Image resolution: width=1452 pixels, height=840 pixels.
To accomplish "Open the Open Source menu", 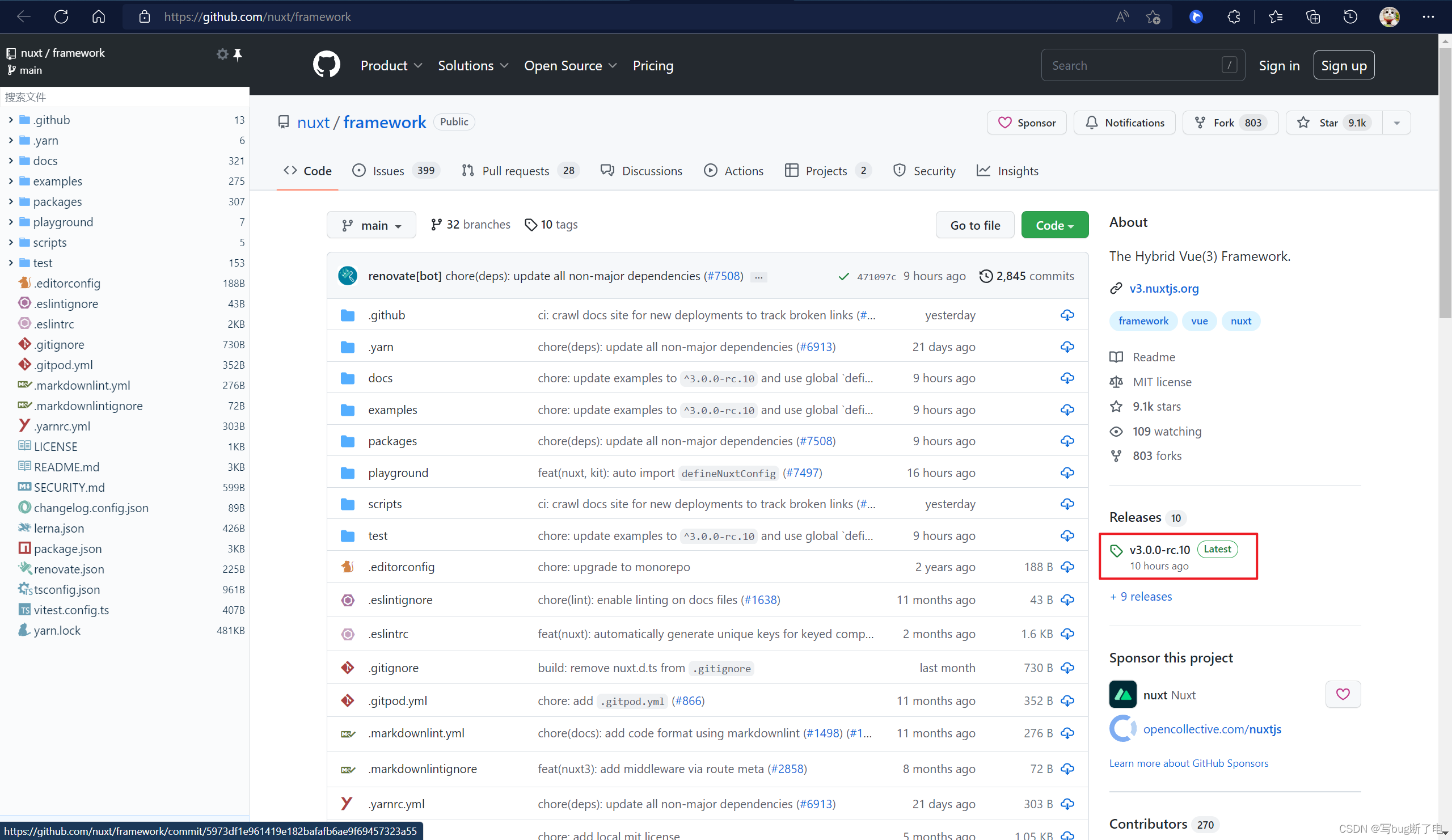I will point(570,66).
